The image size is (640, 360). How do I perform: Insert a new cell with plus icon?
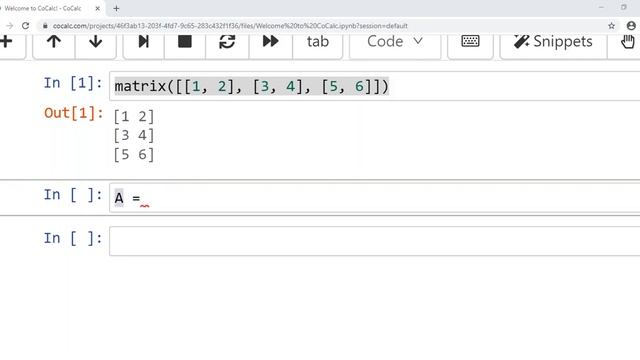[7, 42]
